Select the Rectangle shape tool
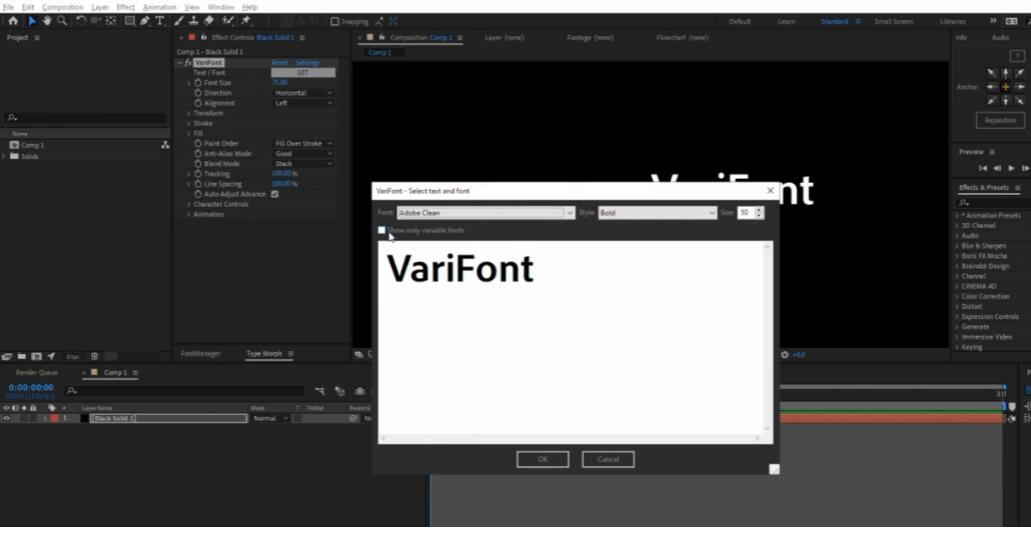This screenshot has height=548, width=1031. coord(130,21)
